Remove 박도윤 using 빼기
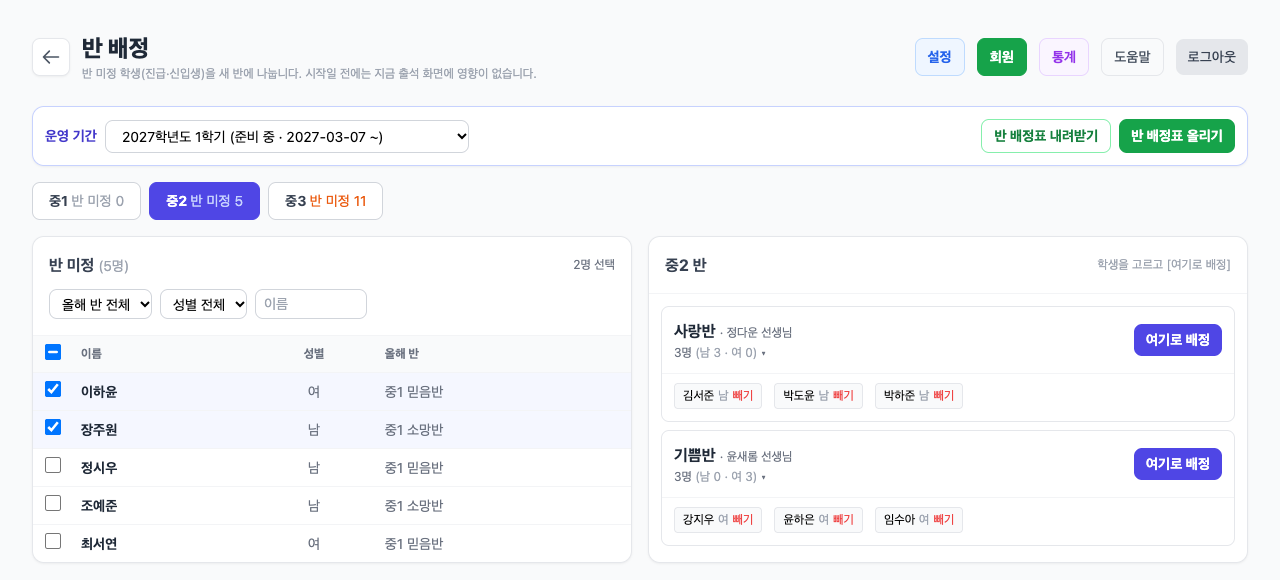The image size is (1280, 580). coord(843,396)
